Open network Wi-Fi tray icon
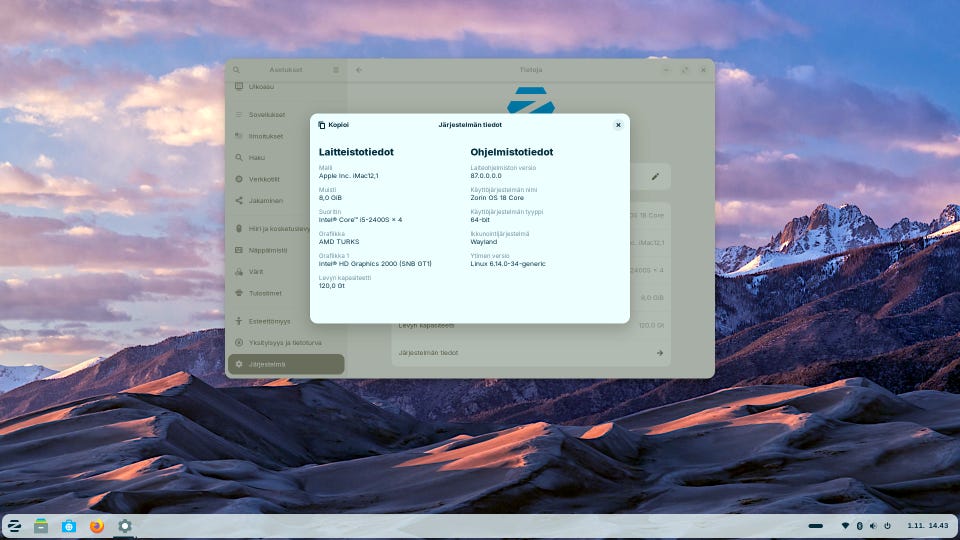The width and height of the screenshot is (960, 540). pos(846,526)
